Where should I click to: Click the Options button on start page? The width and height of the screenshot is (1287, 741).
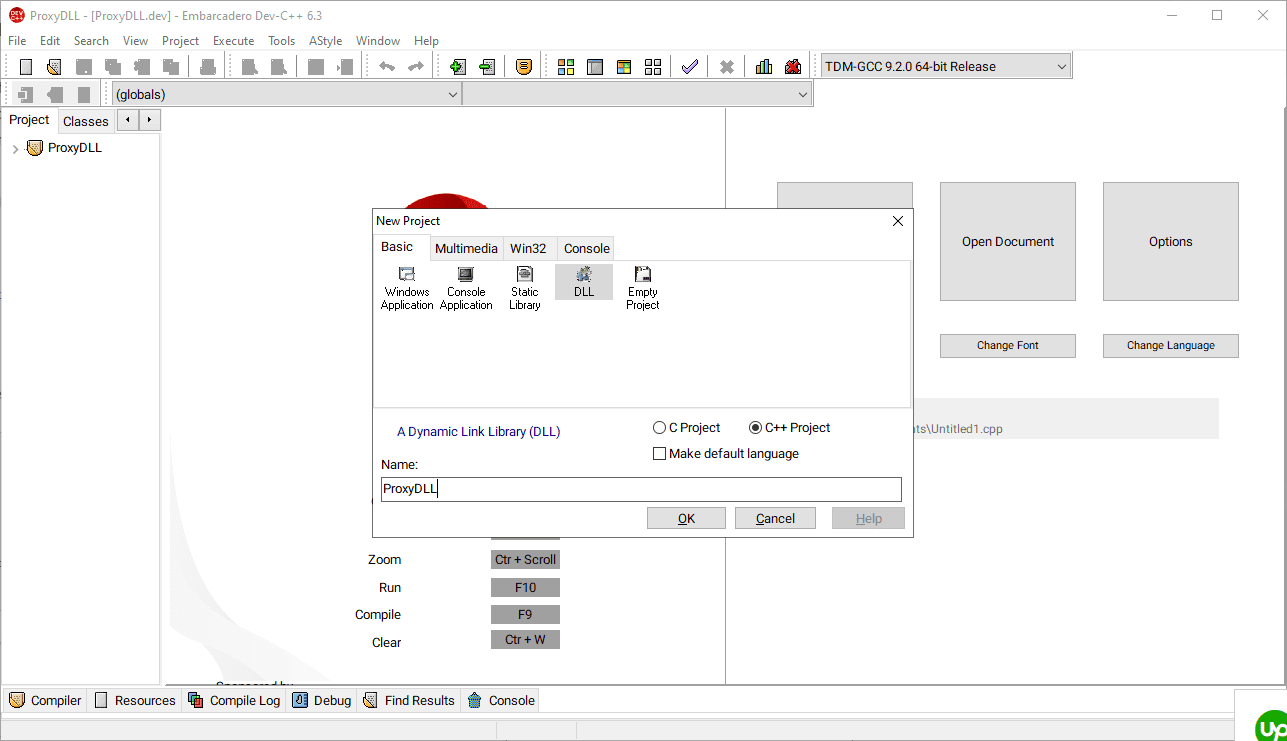pyautogui.click(x=1171, y=242)
